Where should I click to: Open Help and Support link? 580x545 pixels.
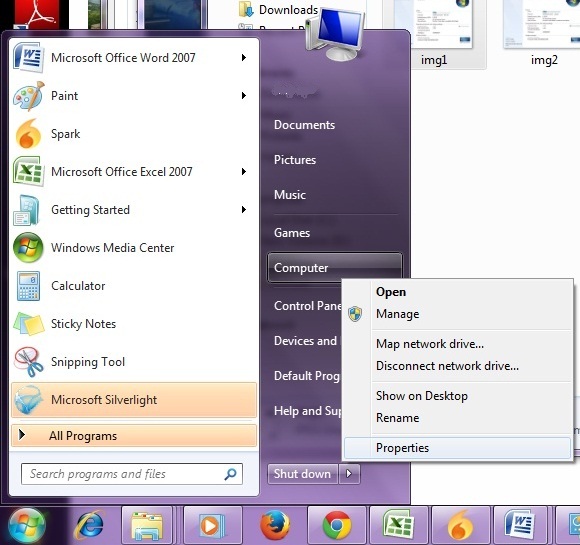click(x=308, y=411)
